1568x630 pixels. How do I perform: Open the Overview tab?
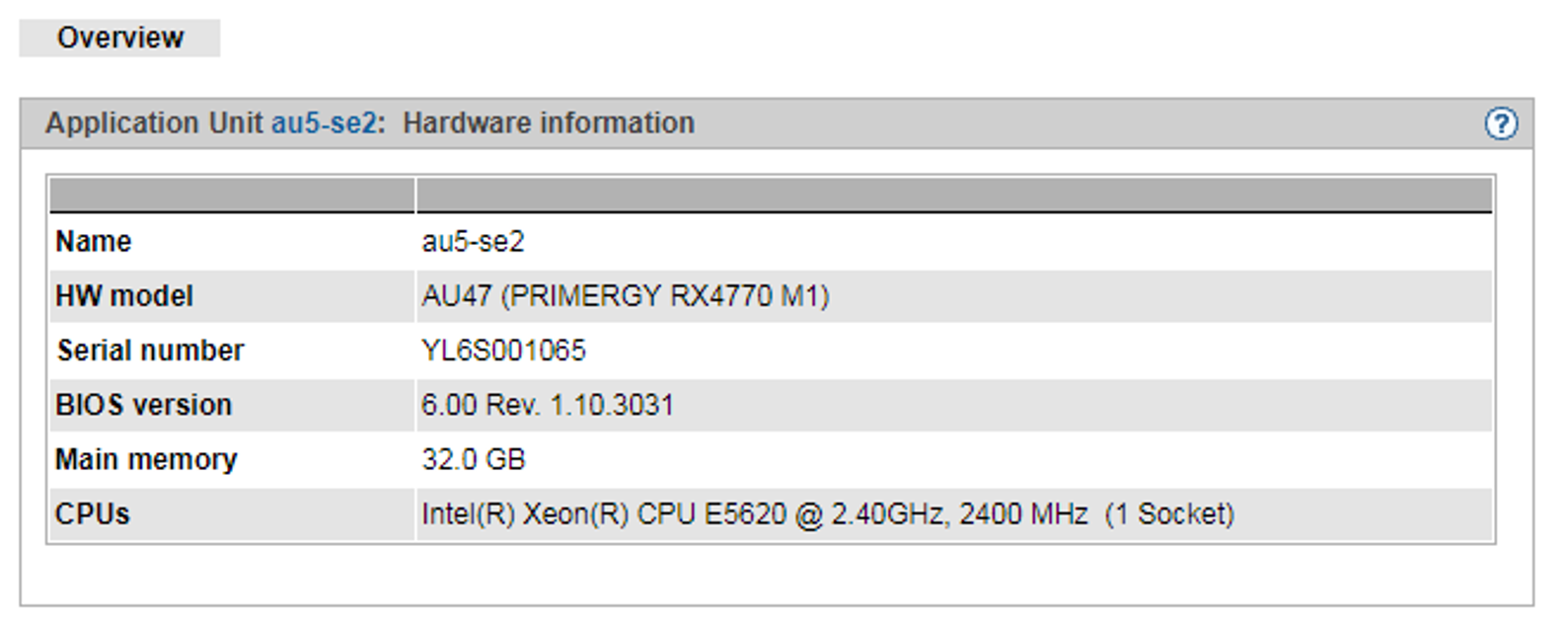[x=119, y=38]
